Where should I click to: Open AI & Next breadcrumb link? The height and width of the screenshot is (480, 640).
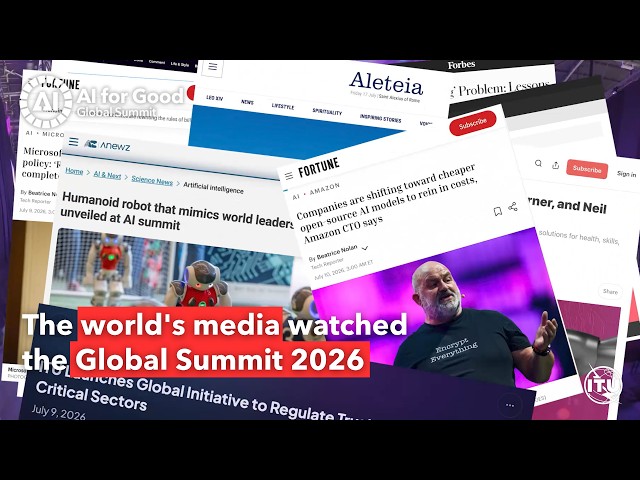[107, 175]
